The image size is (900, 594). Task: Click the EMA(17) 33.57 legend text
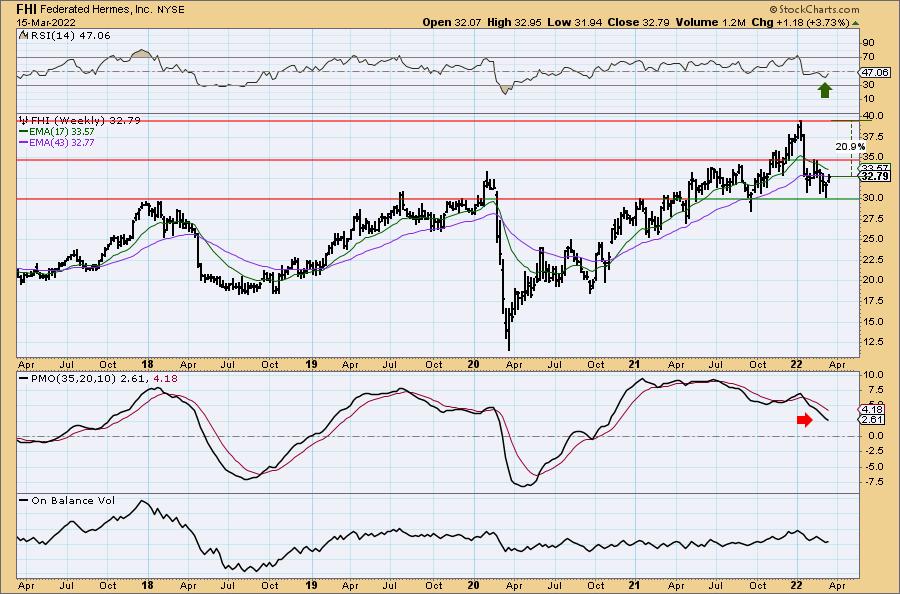point(62,131)
